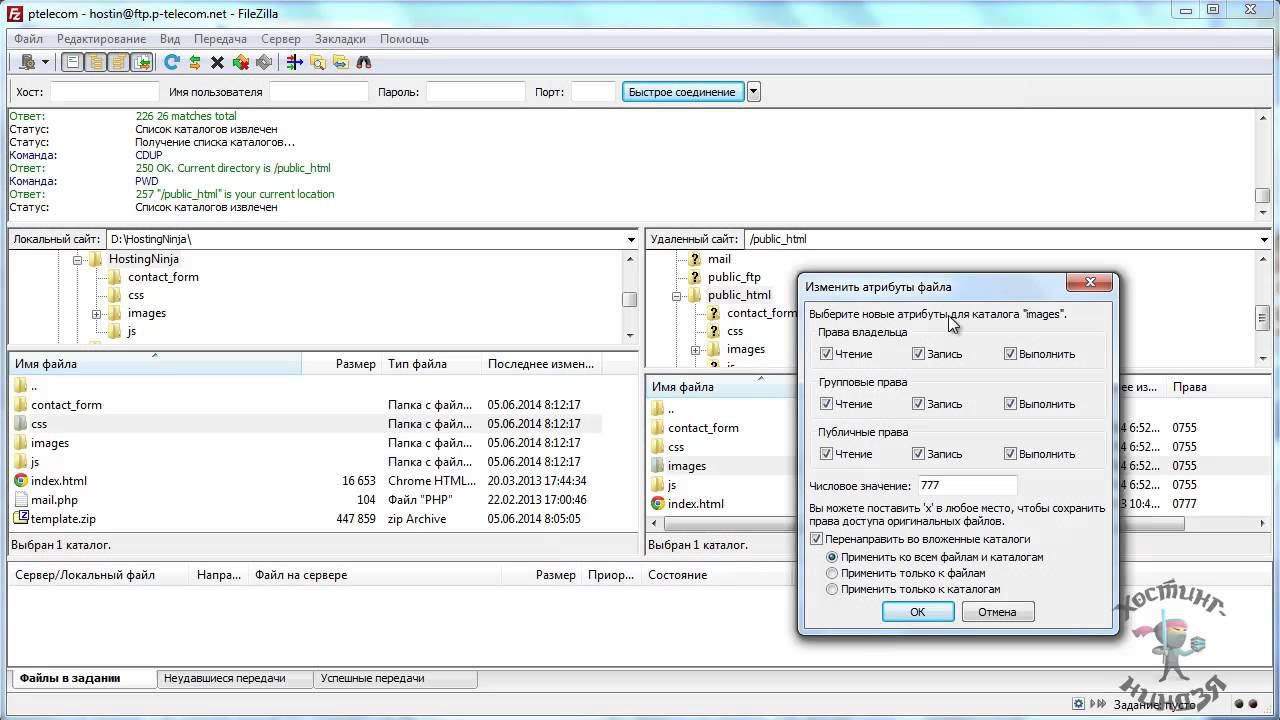The width and height of the screenshot is (1280, 720).
Task: Toggle local directory tree view icon
Action: click(x=96, y=62)
